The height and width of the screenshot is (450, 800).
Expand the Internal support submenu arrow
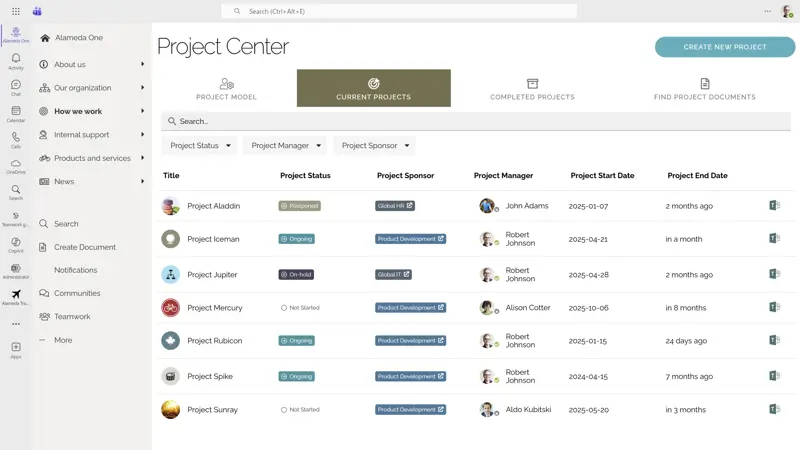pos(142,135)
